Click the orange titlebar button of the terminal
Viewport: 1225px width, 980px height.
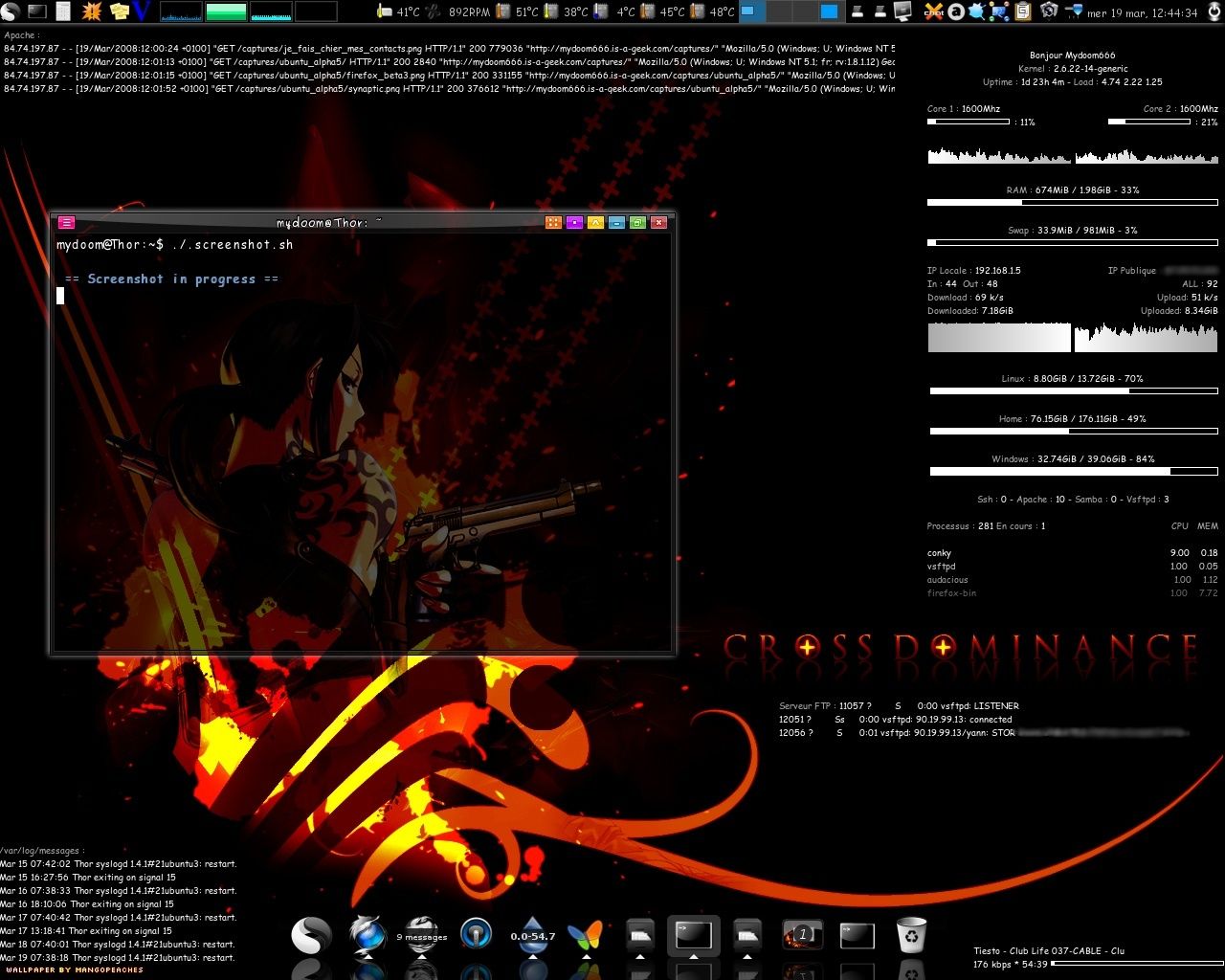[553, 222]
